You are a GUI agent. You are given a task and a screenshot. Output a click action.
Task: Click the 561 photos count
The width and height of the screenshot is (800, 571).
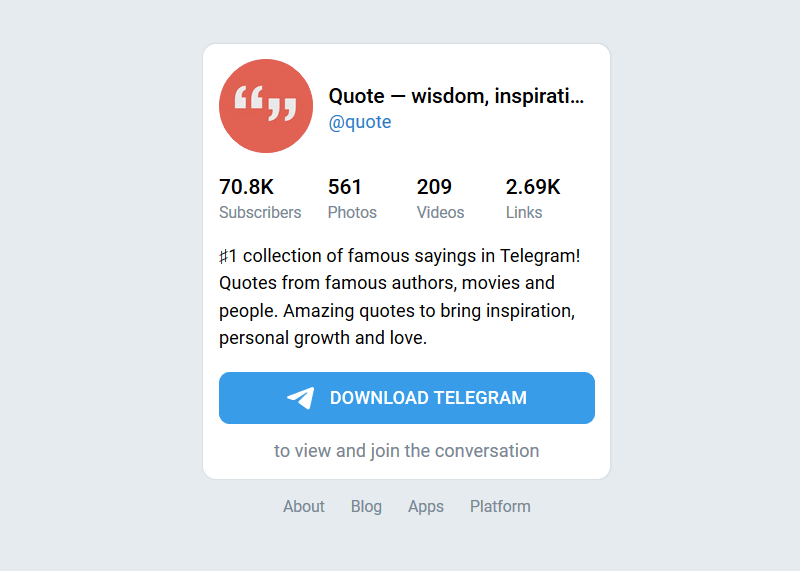[345, 187]
